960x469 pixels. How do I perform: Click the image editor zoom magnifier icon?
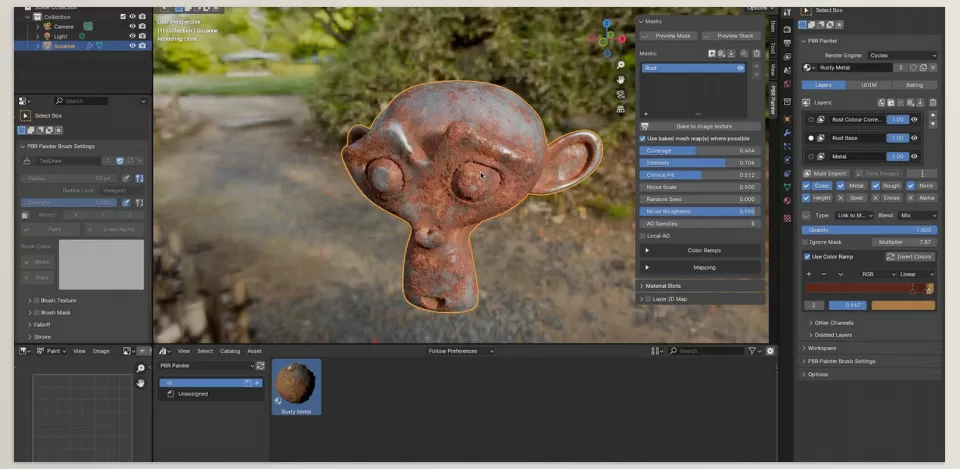[140, 368]
